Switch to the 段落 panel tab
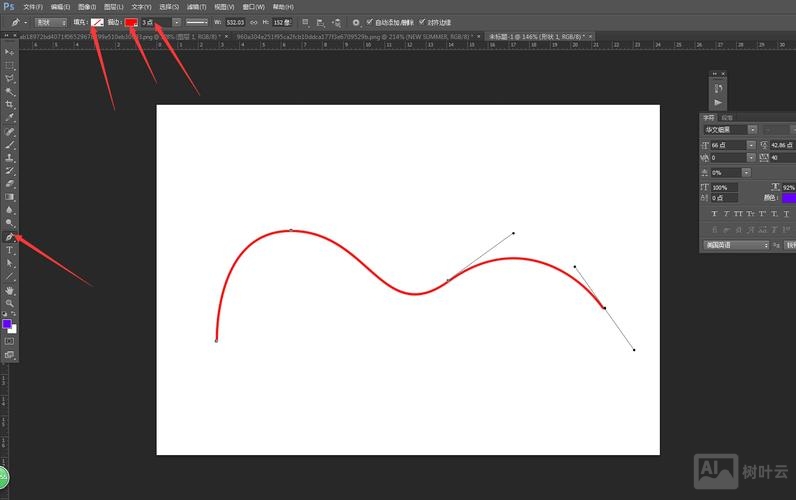 click(x=727, y=117)
